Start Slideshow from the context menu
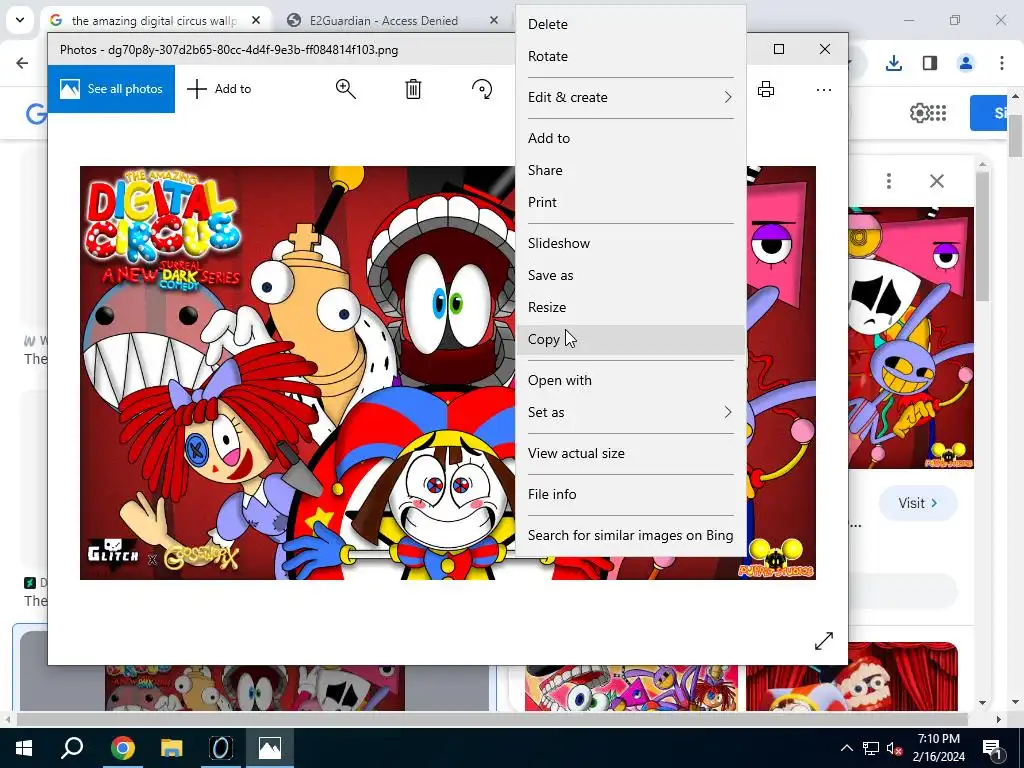The image size is (1024, 768). click(631, 243)
